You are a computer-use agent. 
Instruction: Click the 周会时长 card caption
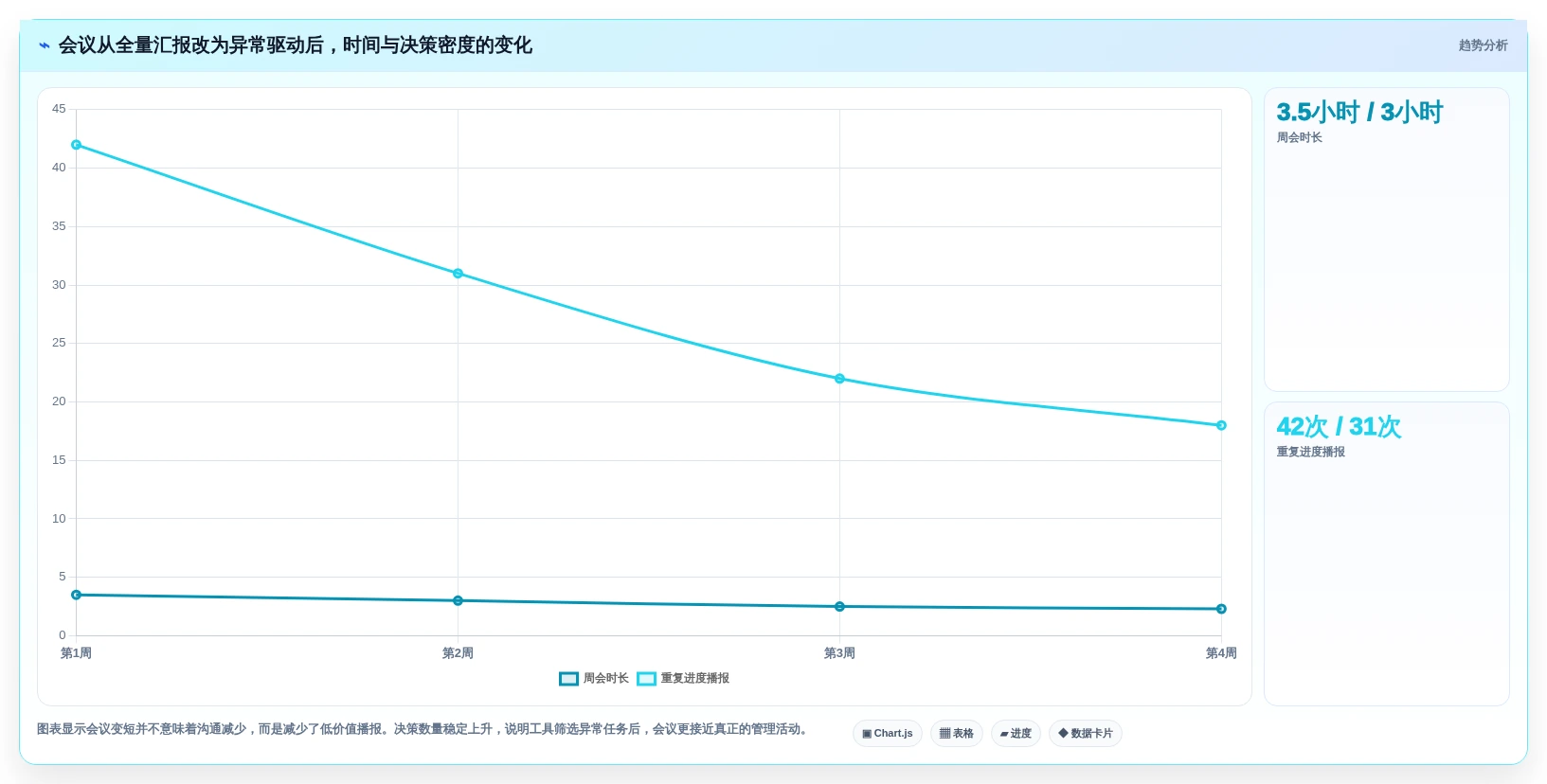click(x=1299, y=138)
